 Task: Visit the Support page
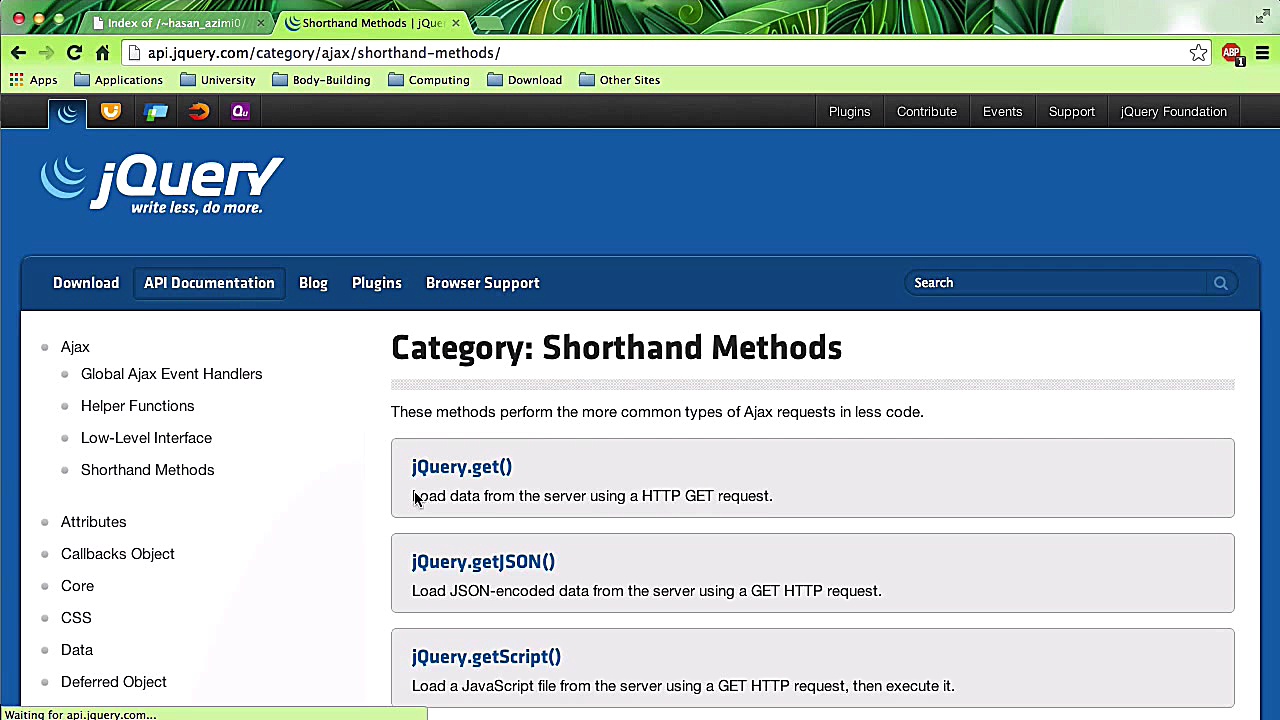(1072, 112)
